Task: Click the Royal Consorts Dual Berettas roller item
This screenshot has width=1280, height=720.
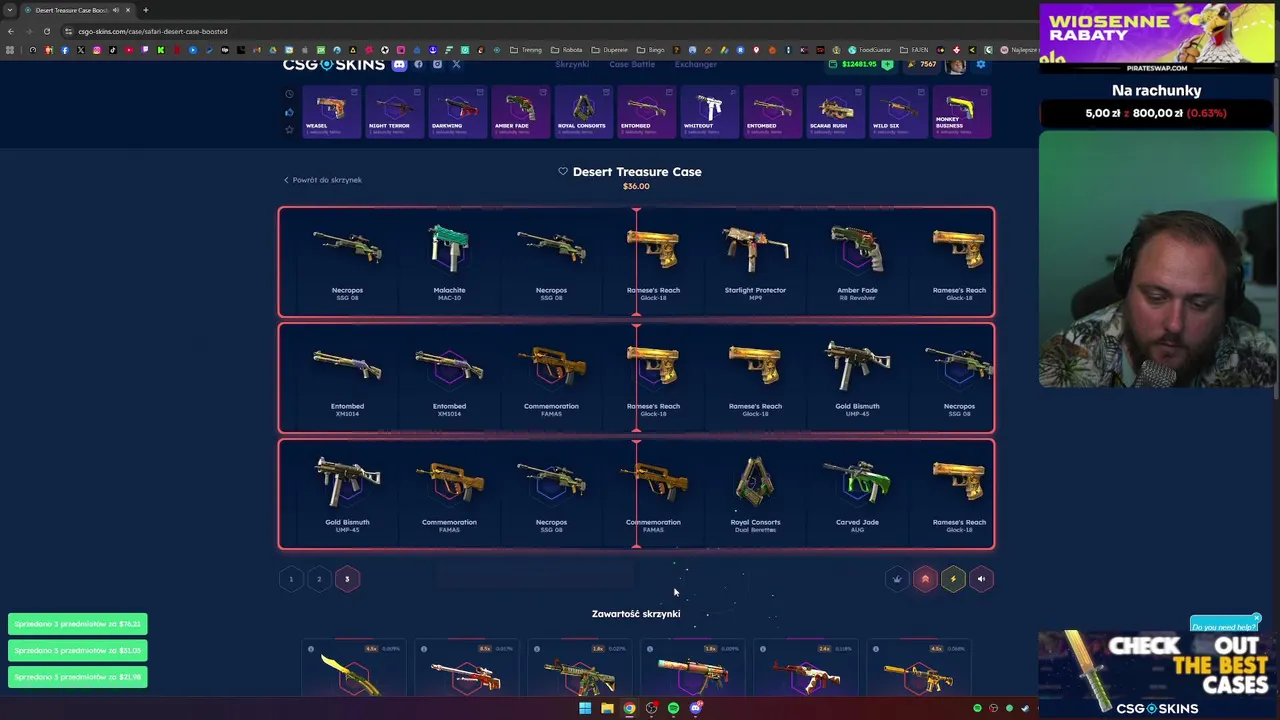Action: pyautogui.click(x=755, y=494)
